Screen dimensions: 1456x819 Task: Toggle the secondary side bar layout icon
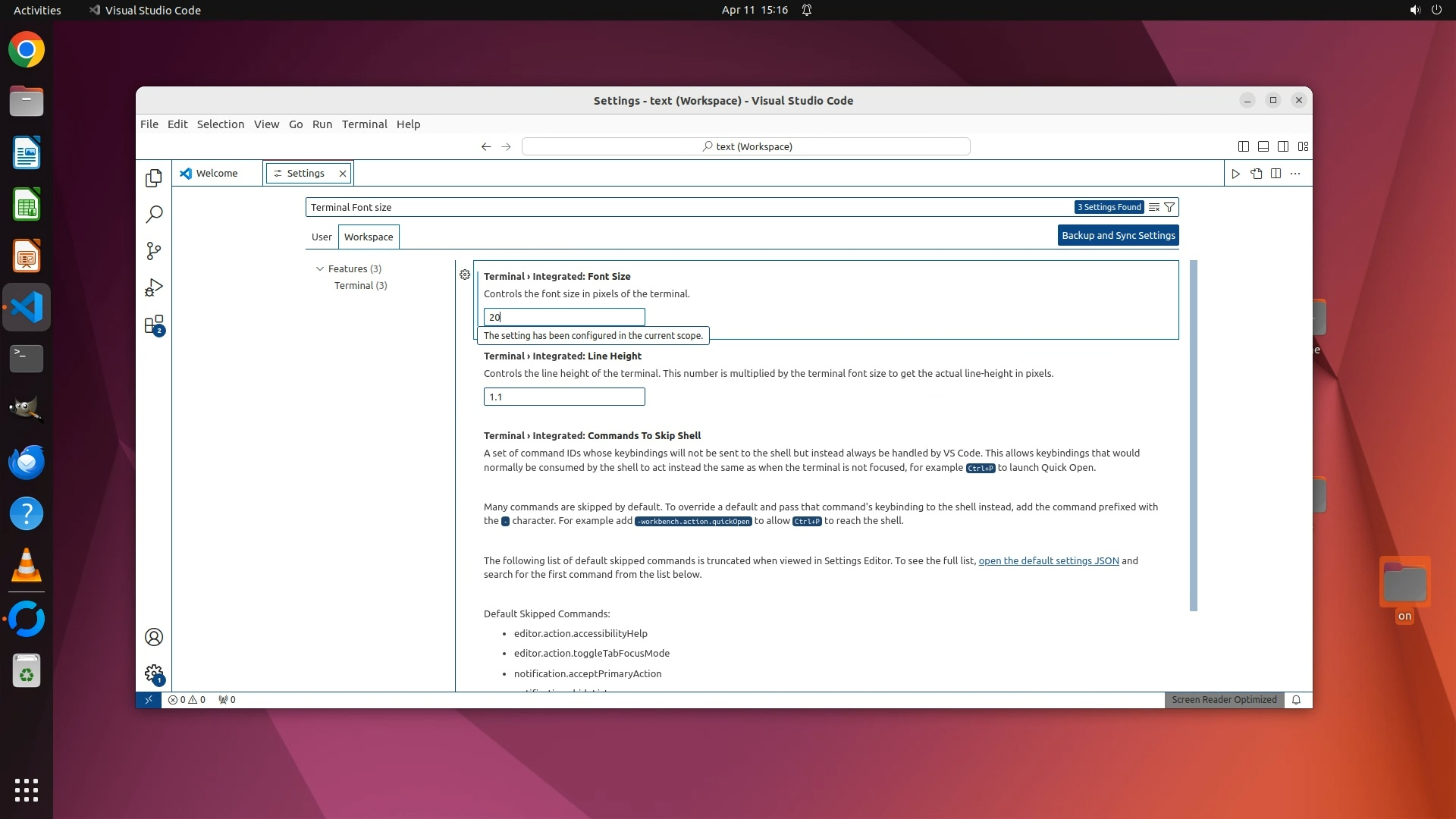point(1283,146)
